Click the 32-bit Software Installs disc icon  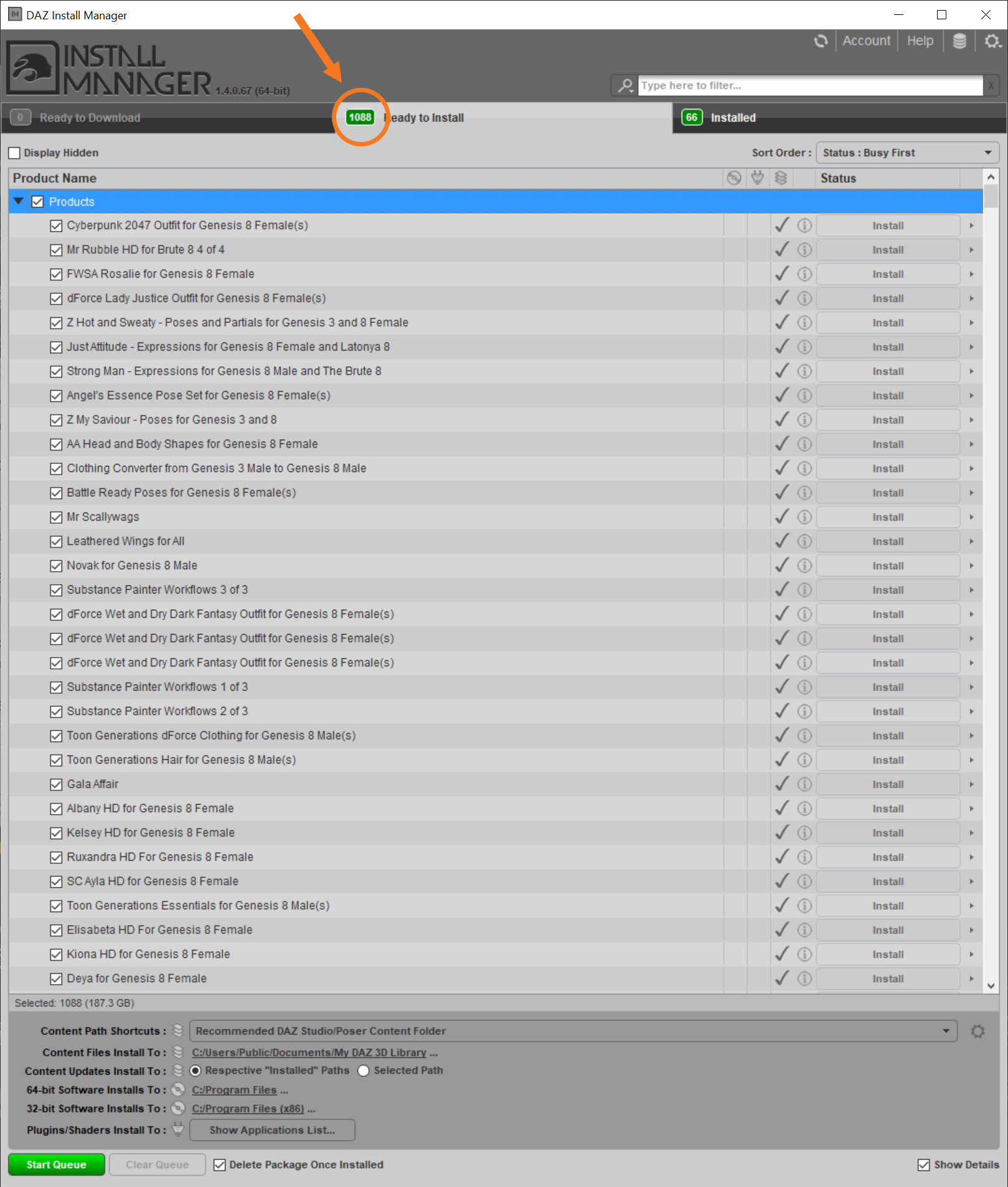point(178,1108)
